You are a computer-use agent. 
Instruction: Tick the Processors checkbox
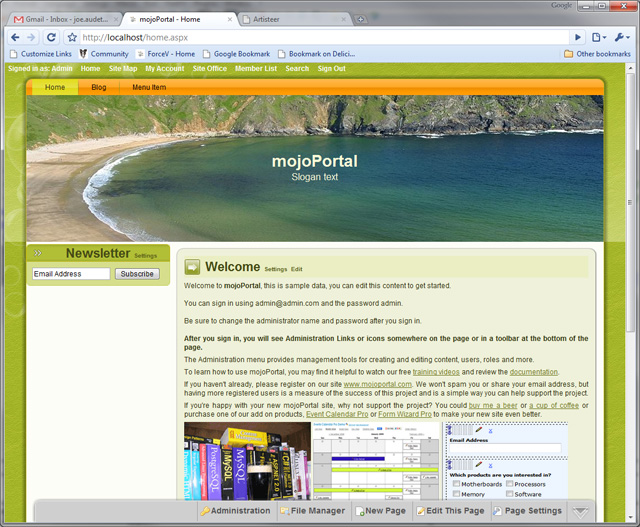tap(508, 484)
